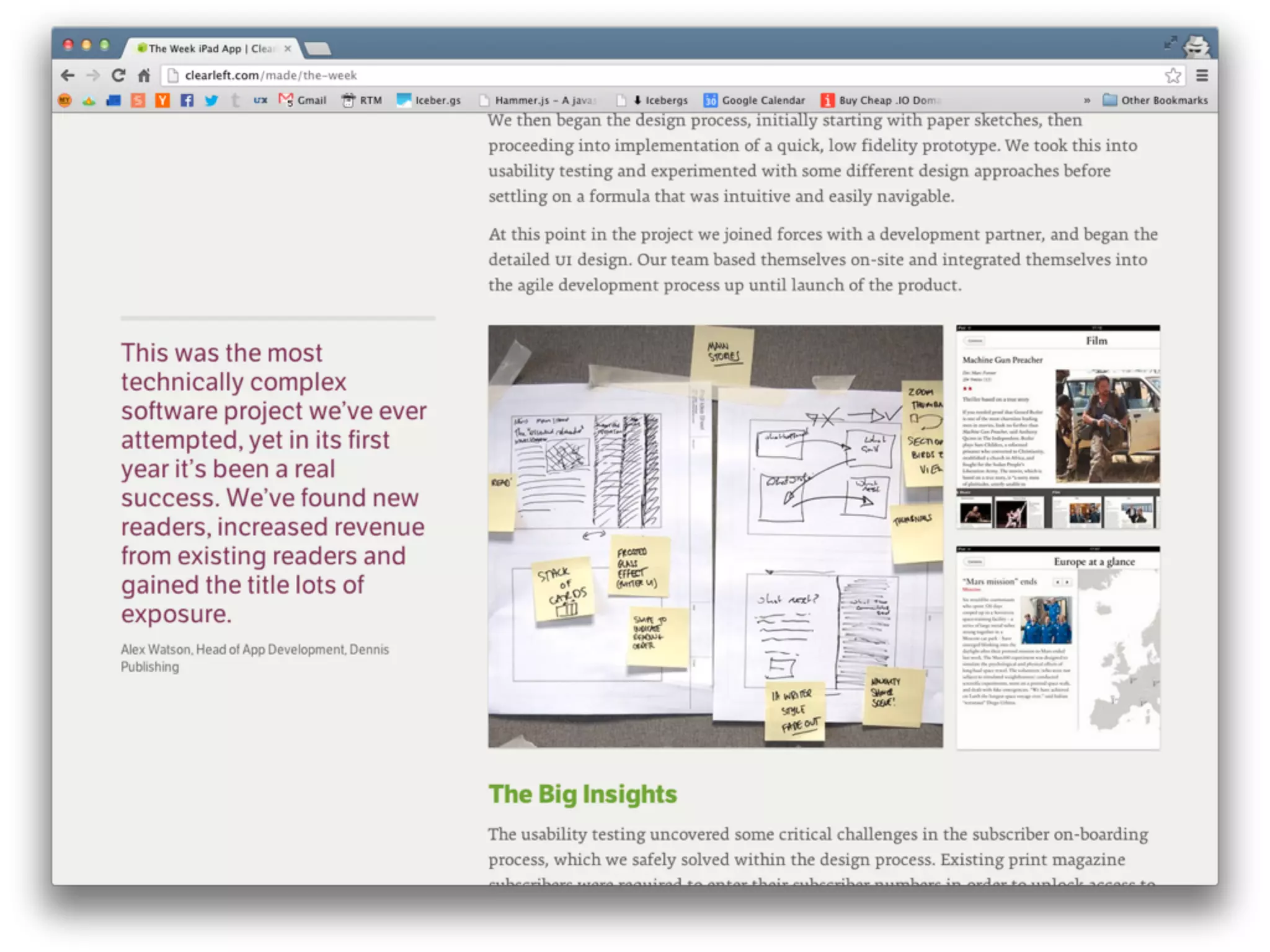Enter fullscreen with the expand arrows
This screenshot has height=952, width=1270.
click(1170, 42)
